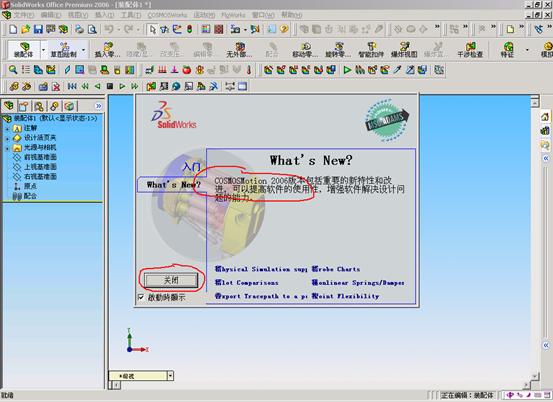Image resolution: width=553 pixels, height=402 pixels.
Task: Select the What's New? tab in dialog
Action: [173, 185]
